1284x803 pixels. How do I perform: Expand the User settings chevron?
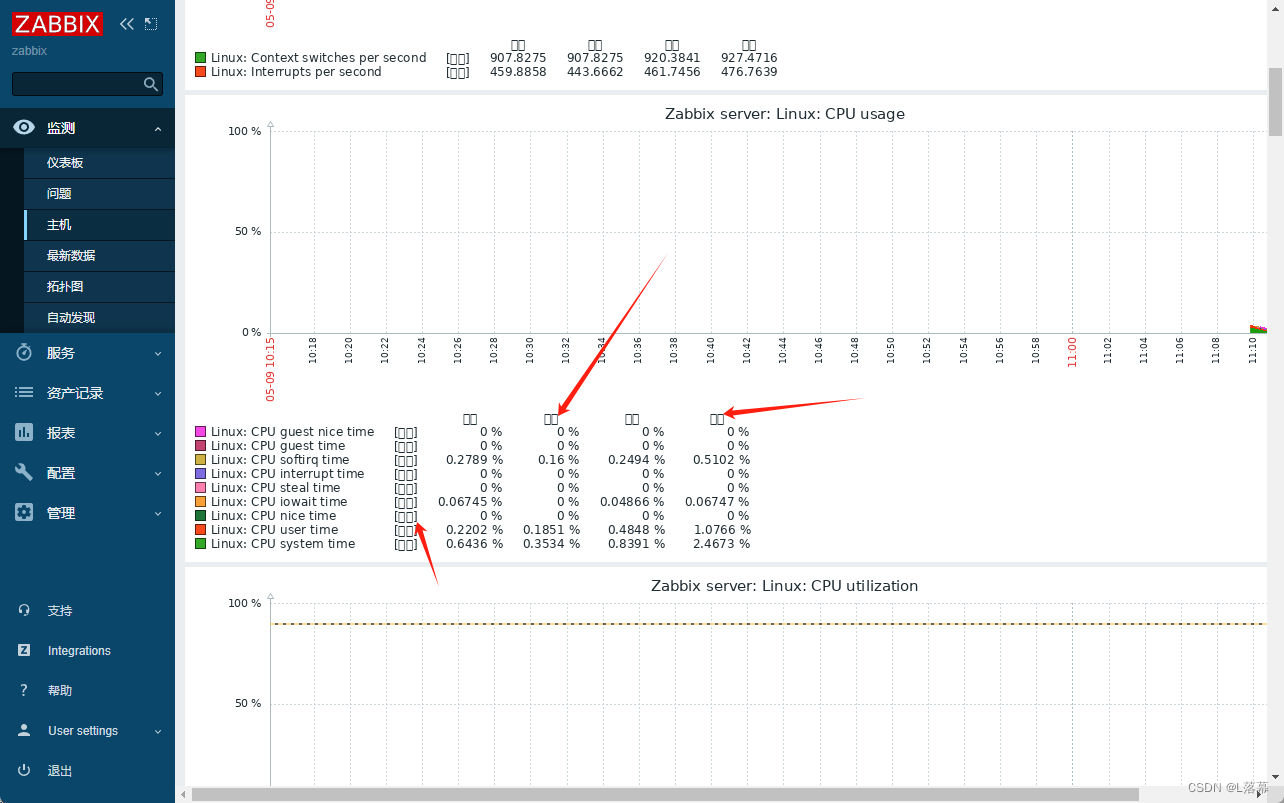pos(158,732)
